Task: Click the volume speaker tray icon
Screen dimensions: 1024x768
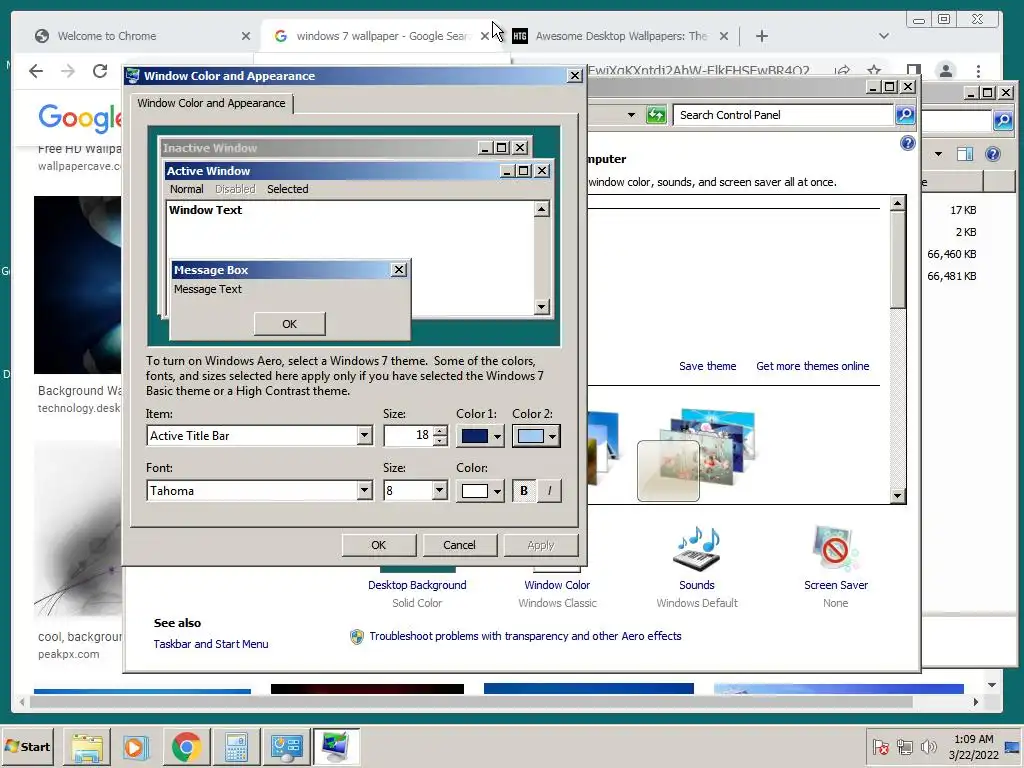Action: pyautogui.click(x=928, y=747)
